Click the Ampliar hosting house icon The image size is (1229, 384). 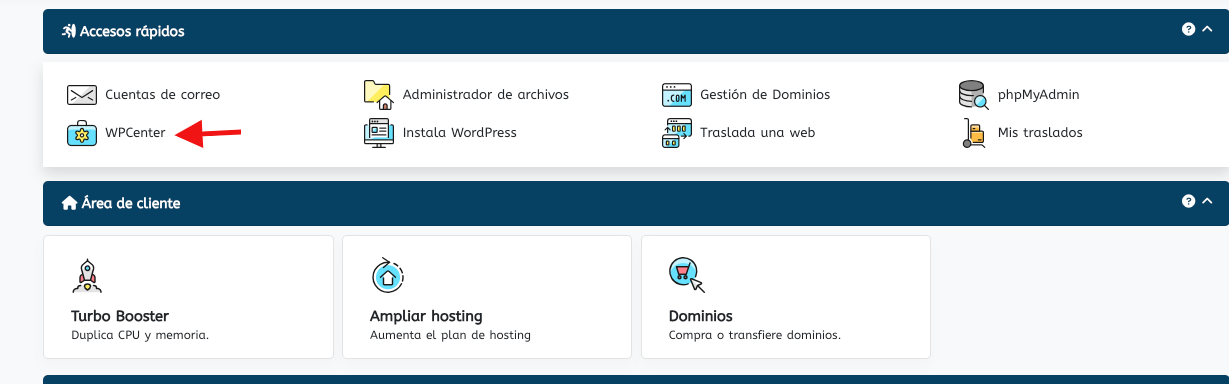coord(386,274)
